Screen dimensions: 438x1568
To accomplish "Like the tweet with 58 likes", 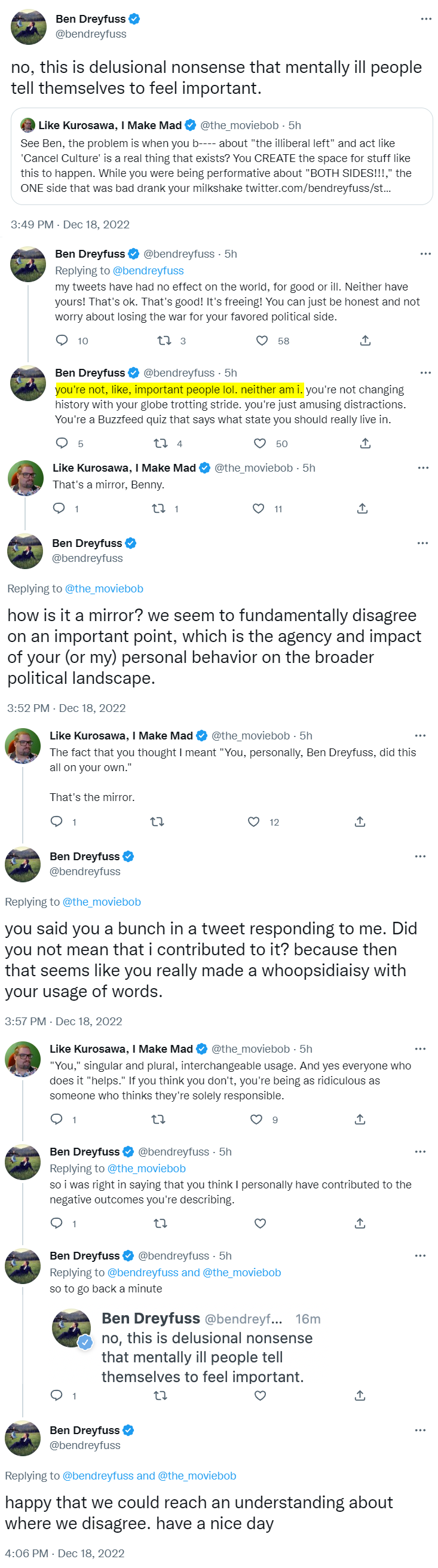I will tap(262, 340).
